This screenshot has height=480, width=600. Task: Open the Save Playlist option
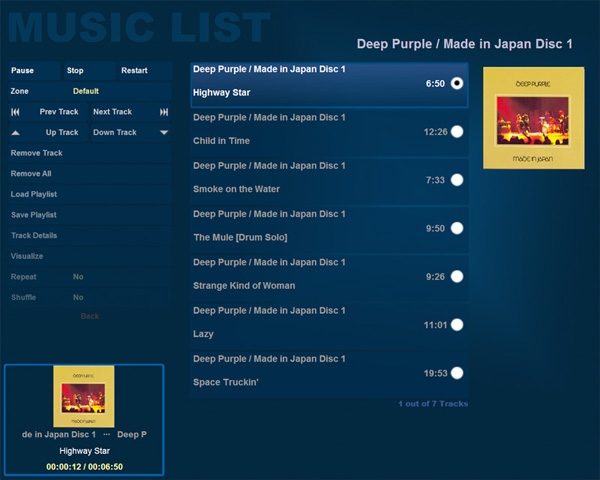click(x=90, y=215)
